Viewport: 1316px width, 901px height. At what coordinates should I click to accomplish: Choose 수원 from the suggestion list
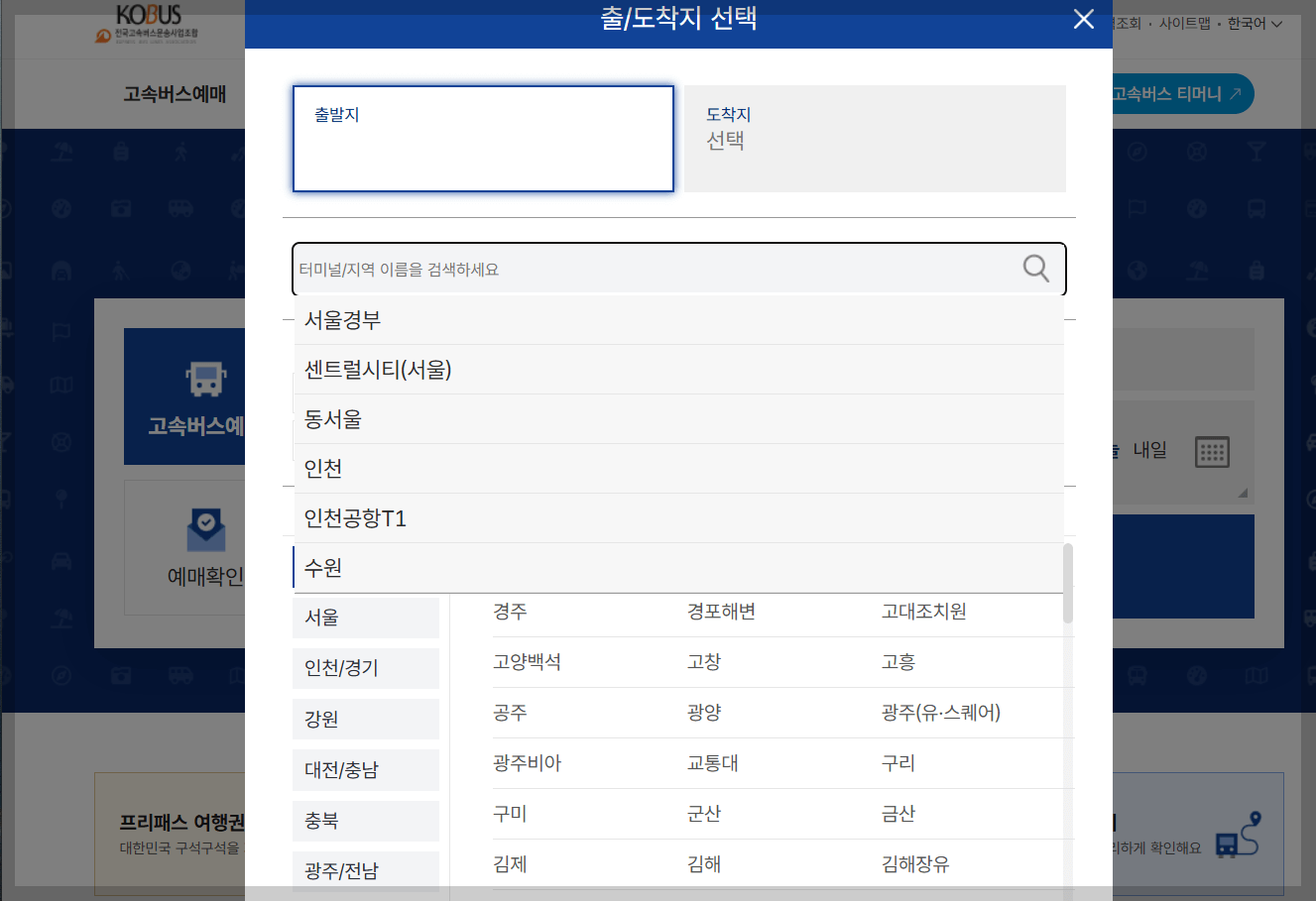coord(678,568)
